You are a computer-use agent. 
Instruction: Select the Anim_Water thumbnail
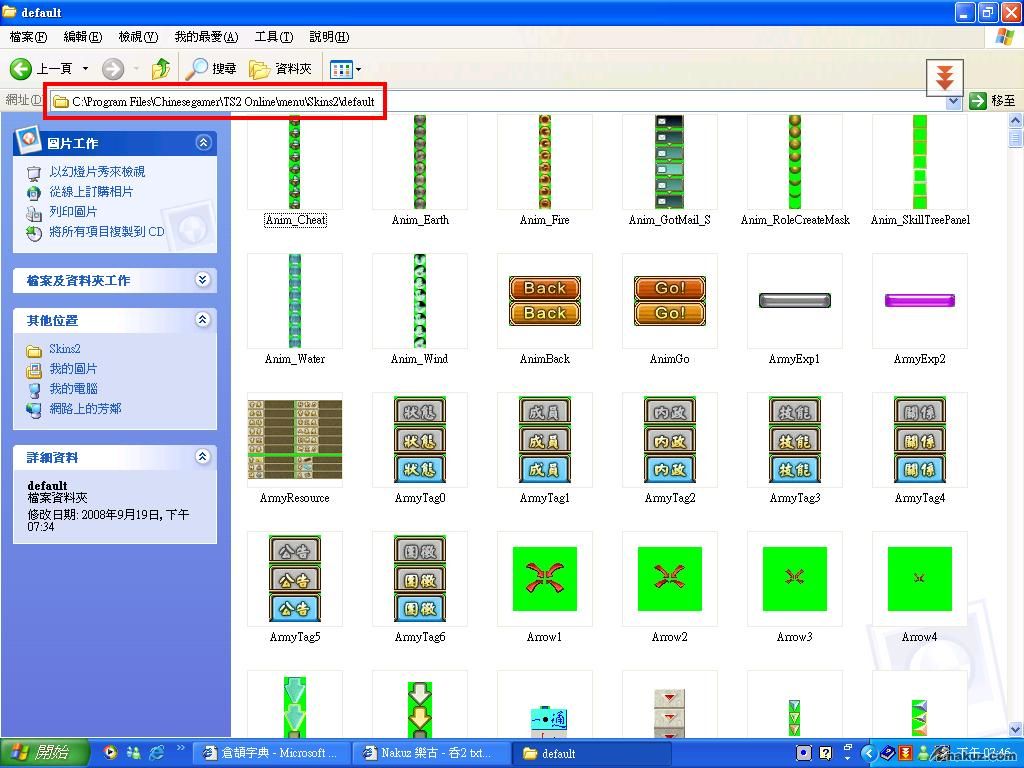pos(295,301)
